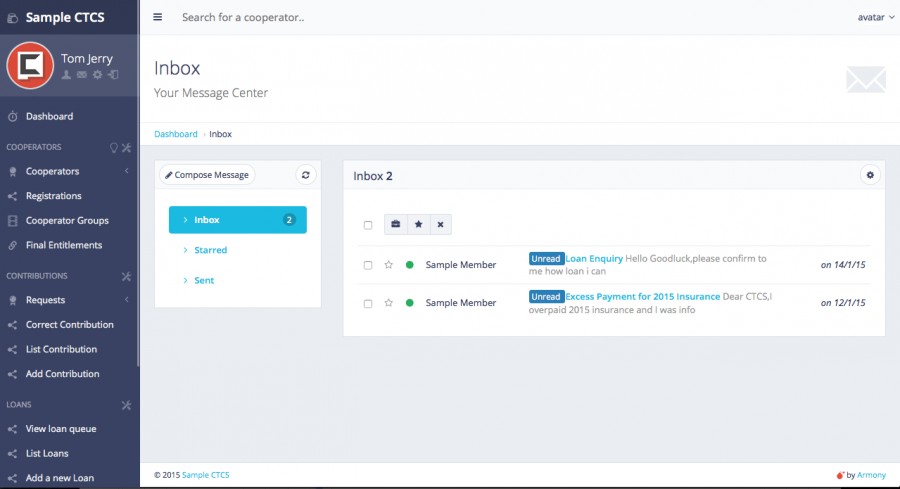900x489 pixels.
Task: Click the refresh icon beside Compose Message
Action: coord(306,175)
